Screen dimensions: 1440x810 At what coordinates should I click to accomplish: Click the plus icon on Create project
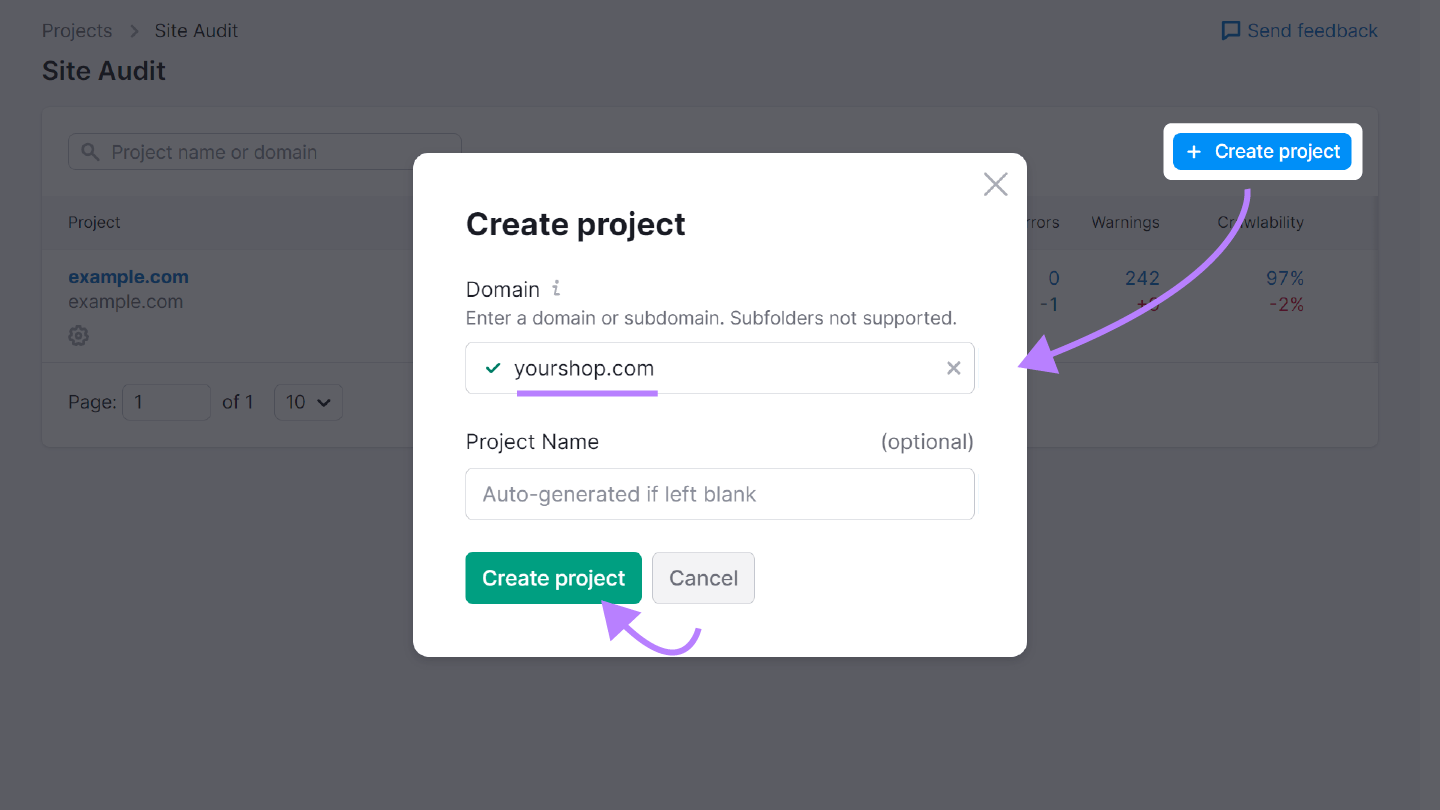(x=1193, y=151)
